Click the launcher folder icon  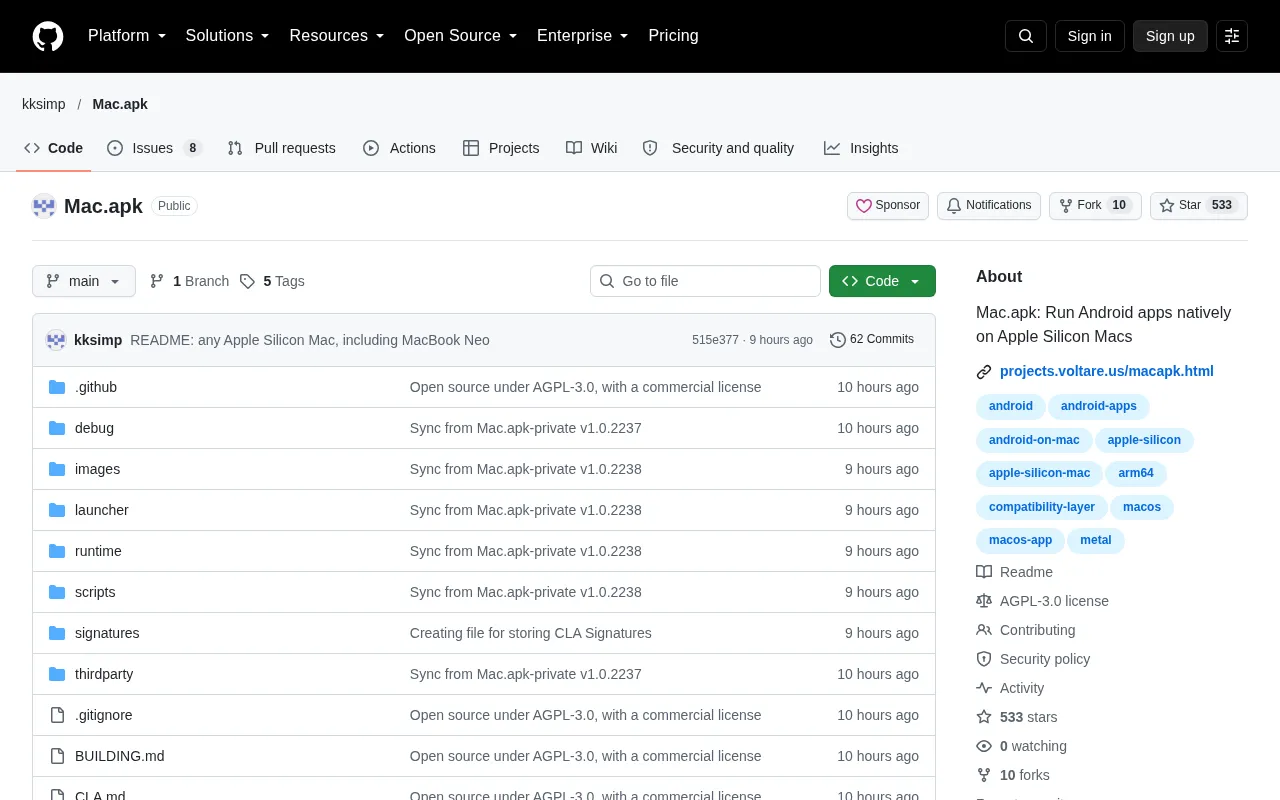point(57,510)
